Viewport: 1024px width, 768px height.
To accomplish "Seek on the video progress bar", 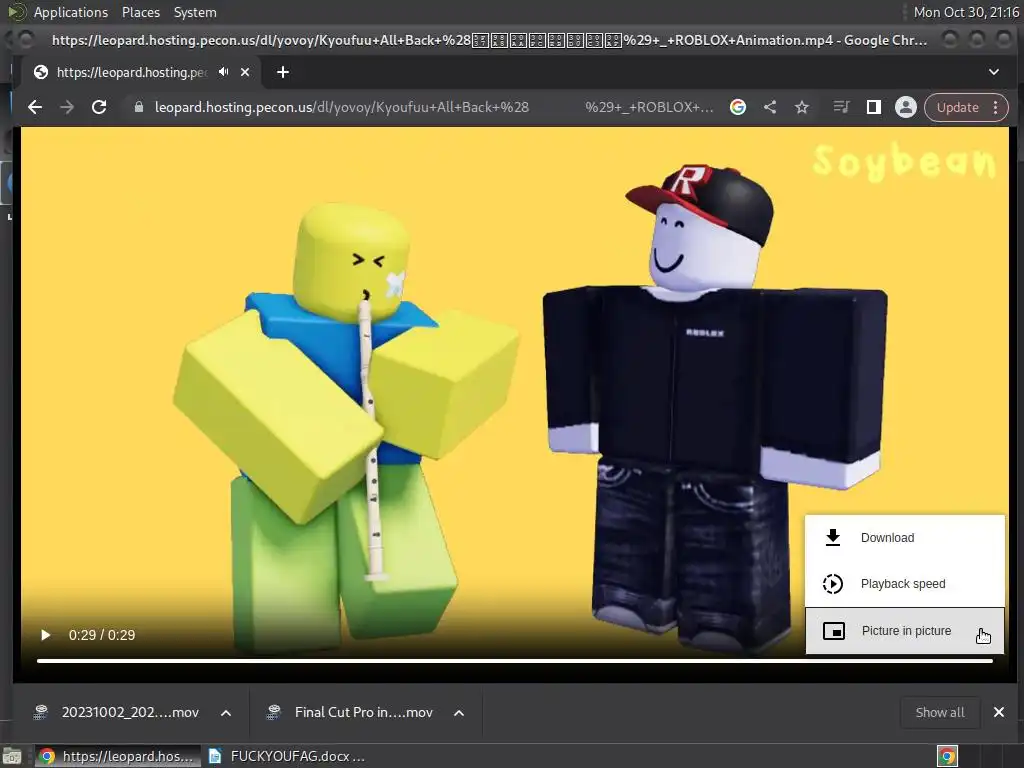I will click(x=515, y=661).
